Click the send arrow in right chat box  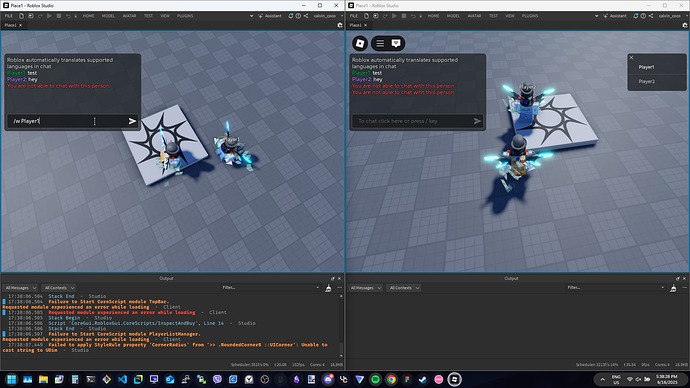click(x=477, y=121)
